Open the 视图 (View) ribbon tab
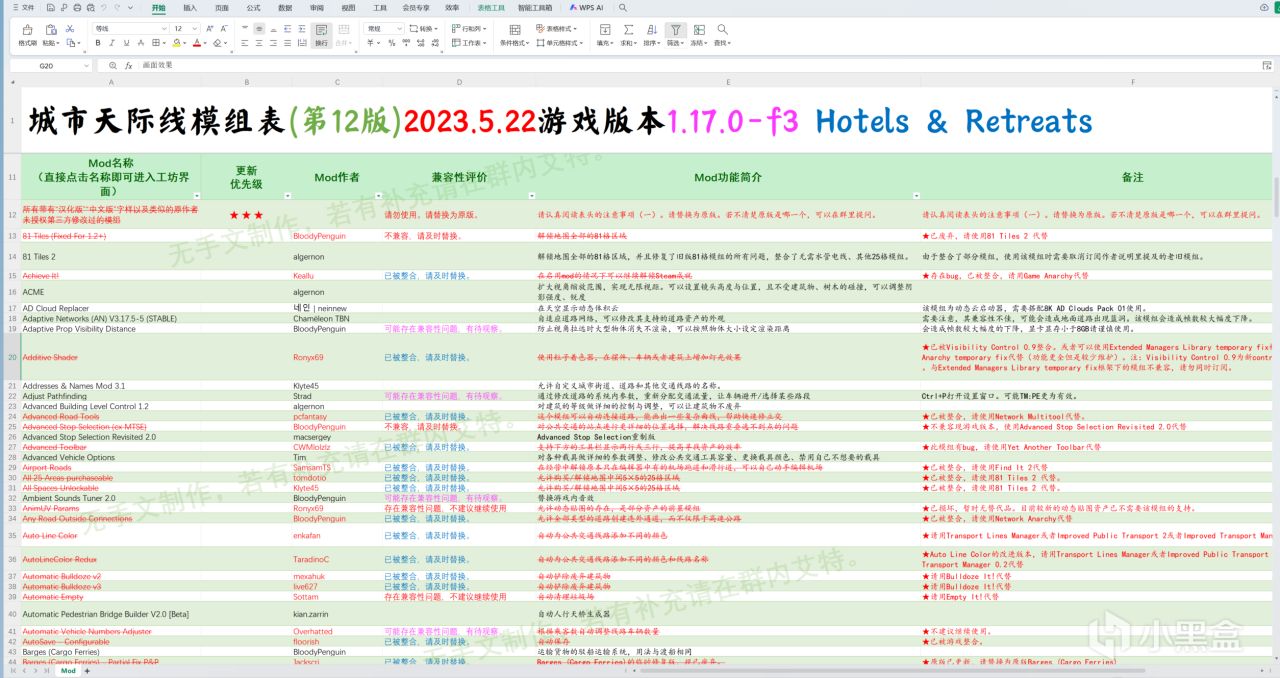Screen dimensions: 1280x678 [x=348, y=7]
